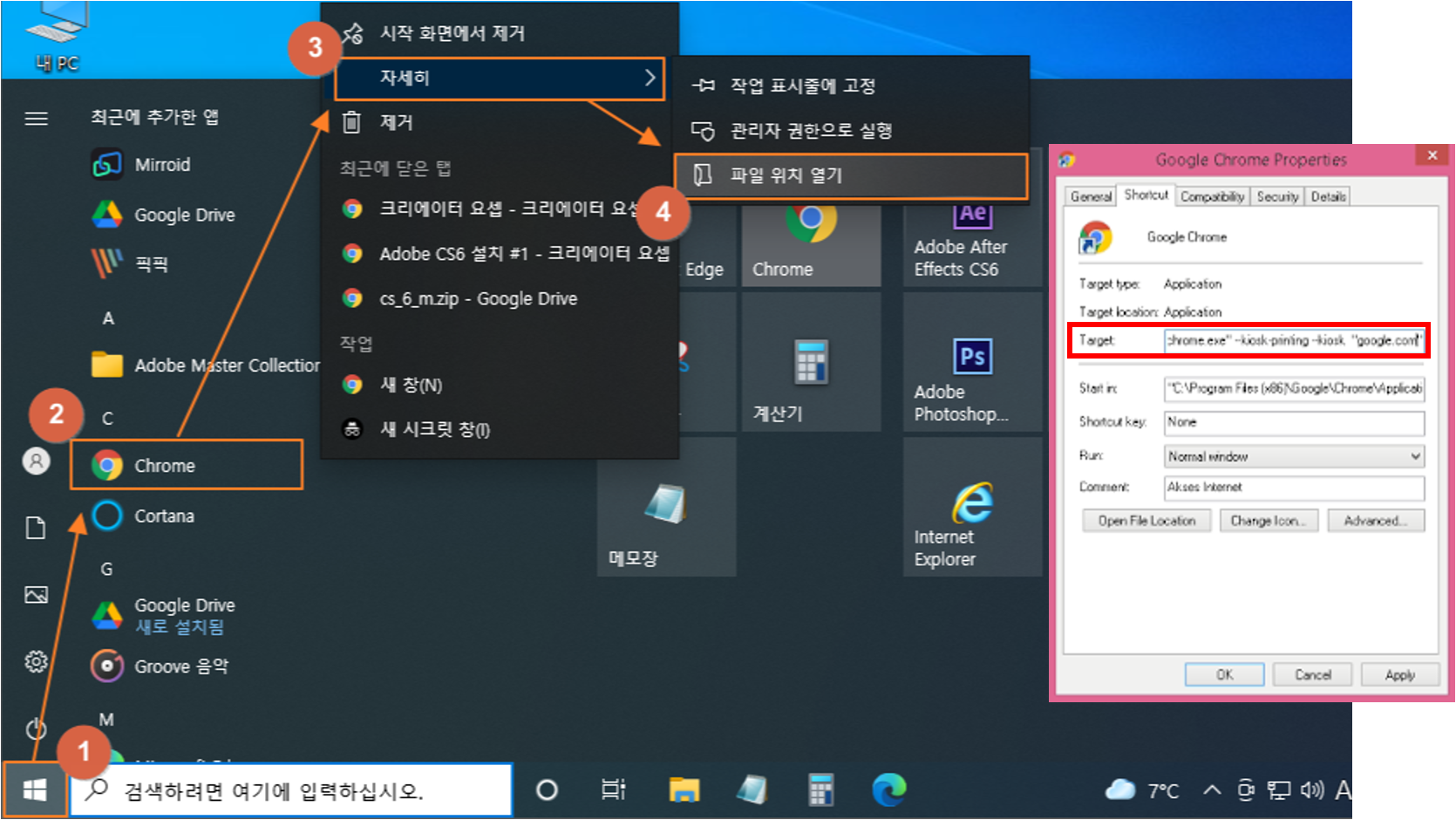Click the hamburger menu icon in Start
This screenshot has height=820, width=1456.
(x=36, y=119)
